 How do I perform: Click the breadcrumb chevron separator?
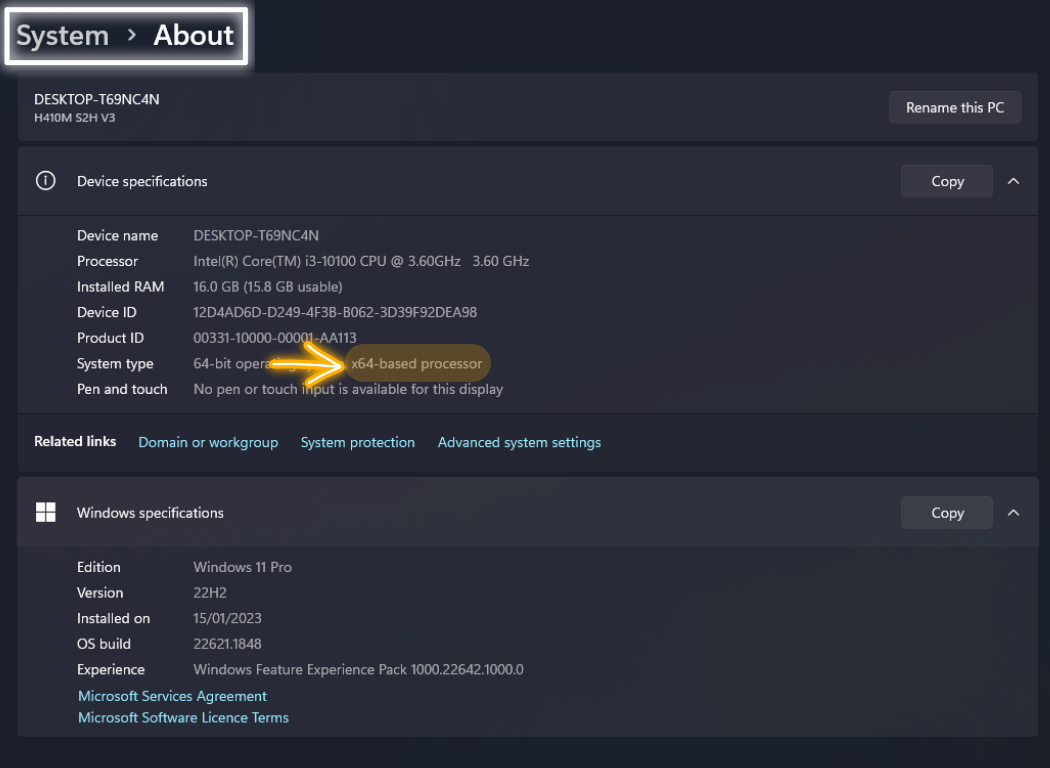[x=131, y=36]
